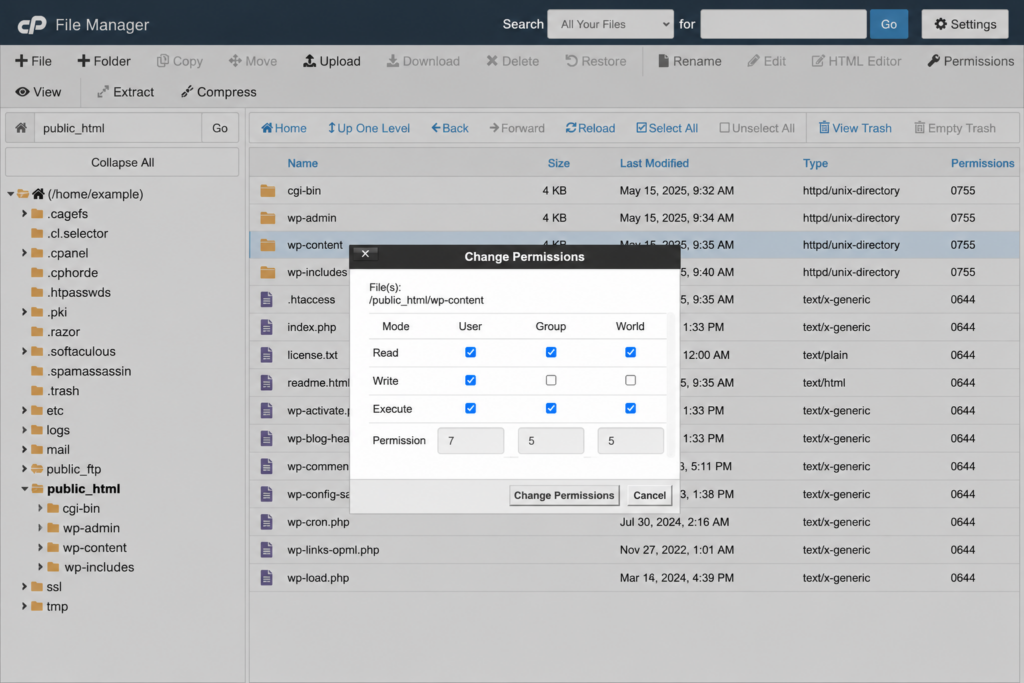Image resolution: width=1024 pixels, height=683 pixels.
Task: Click the index.php file icon
Action: (x=266, y=327)
